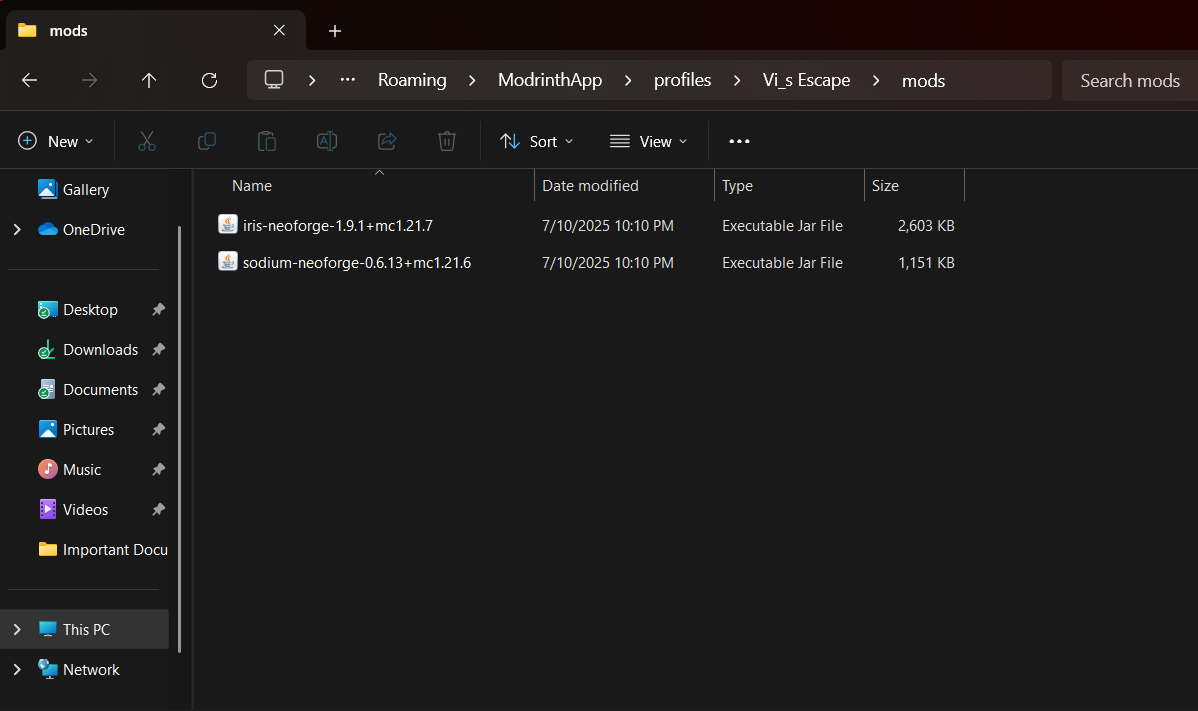Screen dimensions: 1198x711
Task: Open the Sort dropdown menu
Action: [536, 141]
